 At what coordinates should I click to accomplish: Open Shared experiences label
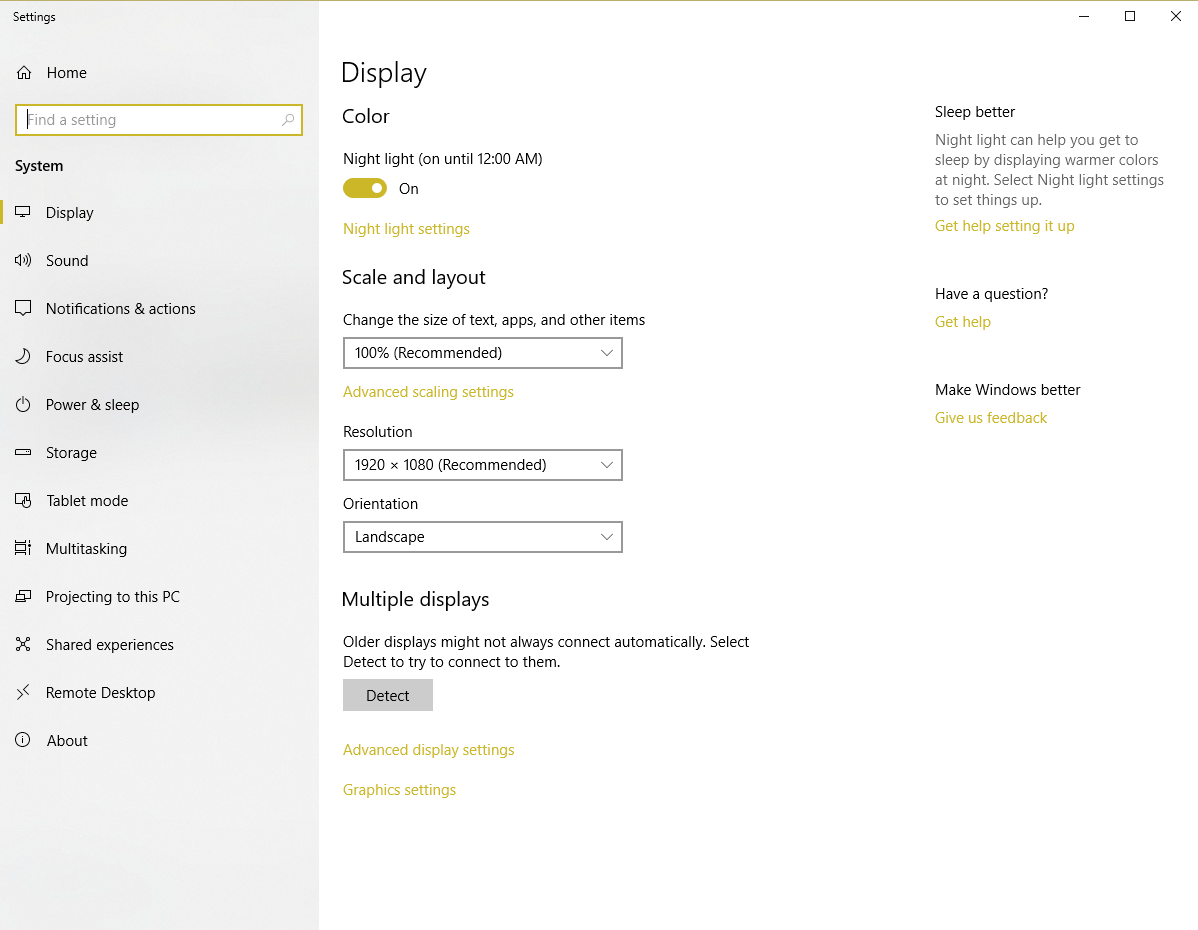110,645
